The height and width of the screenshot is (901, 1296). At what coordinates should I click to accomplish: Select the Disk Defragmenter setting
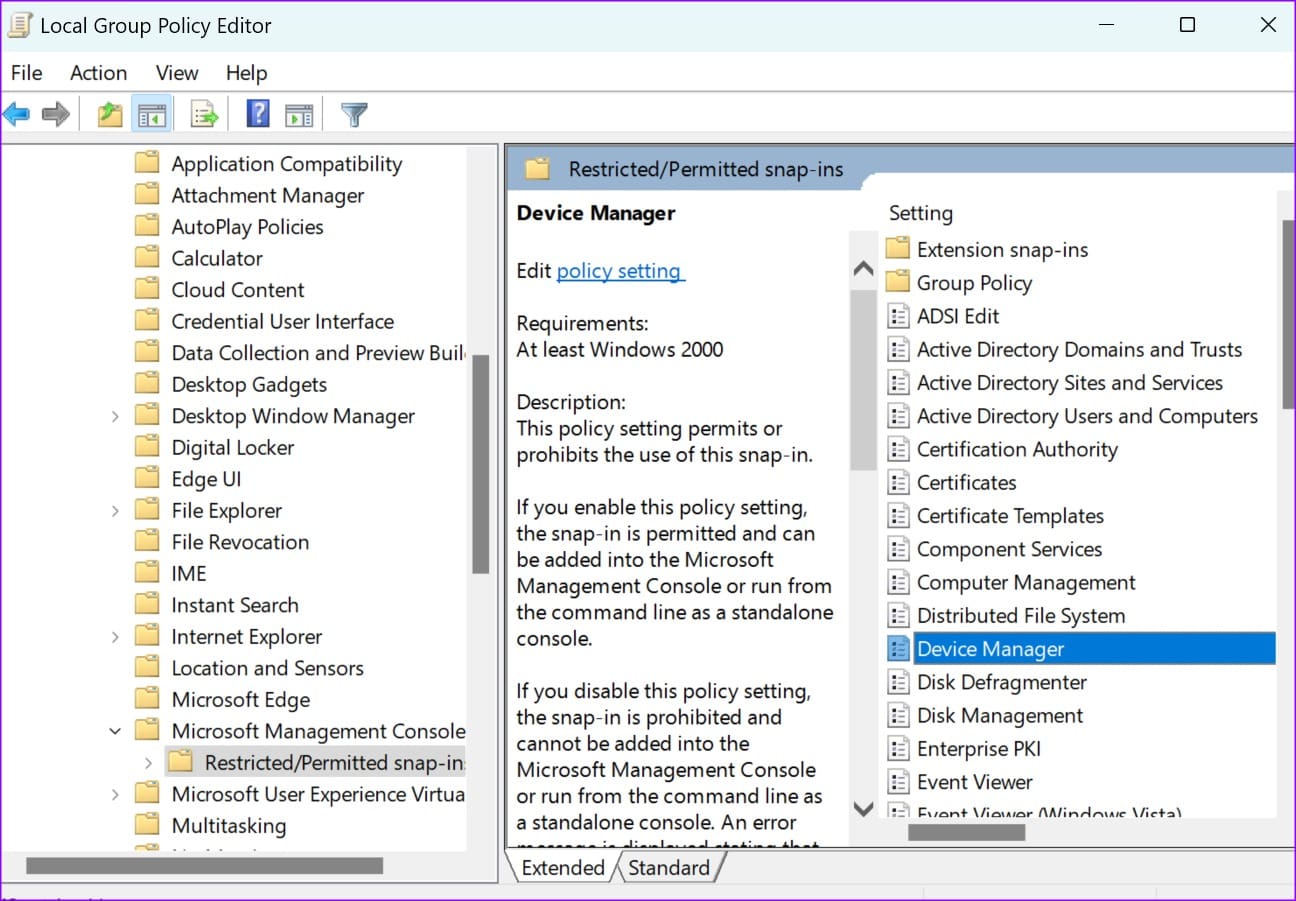point(1001,682)
